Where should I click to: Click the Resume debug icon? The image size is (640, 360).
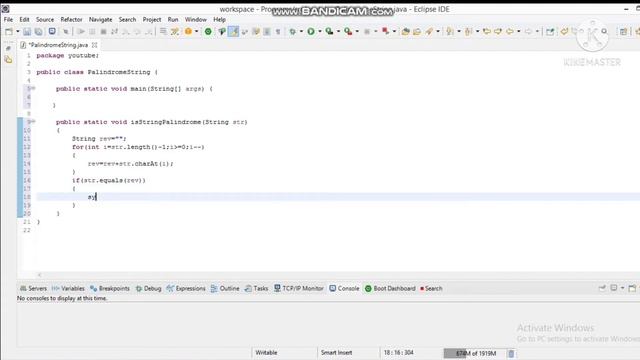click(81, 31)
